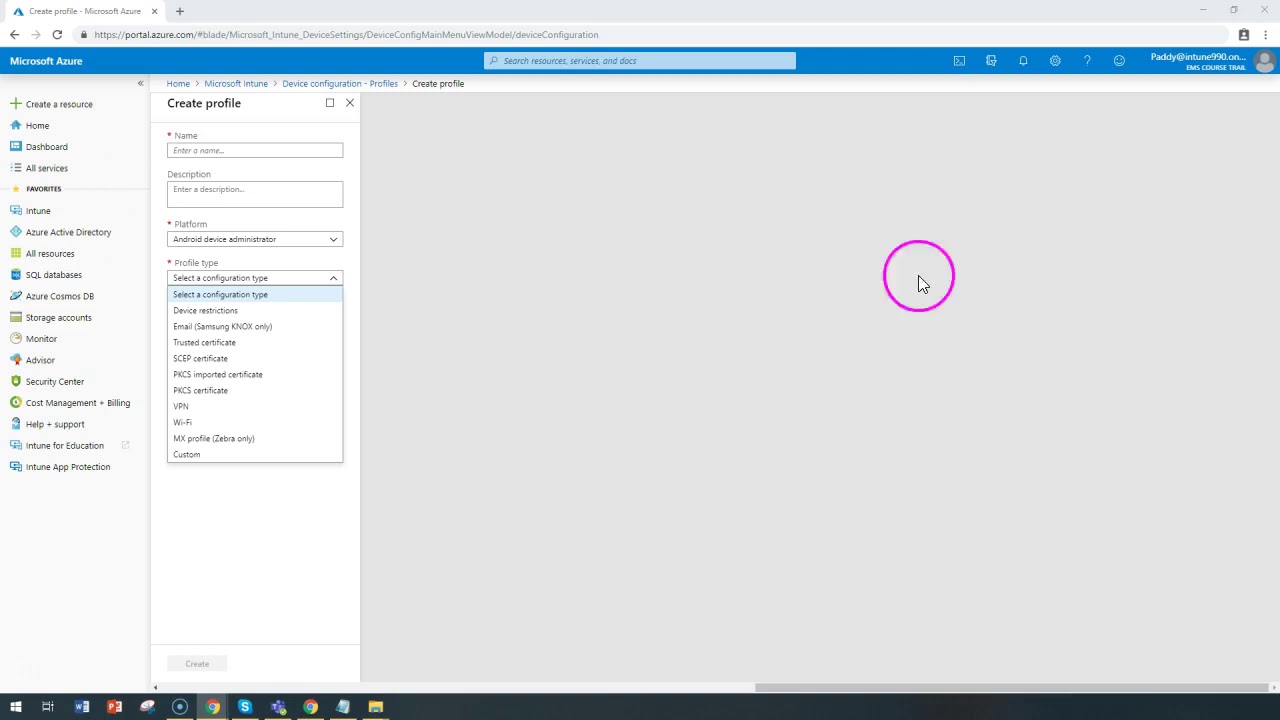Open the help question mark icon
The image size is (1280, 720).
click(1087, 61)
